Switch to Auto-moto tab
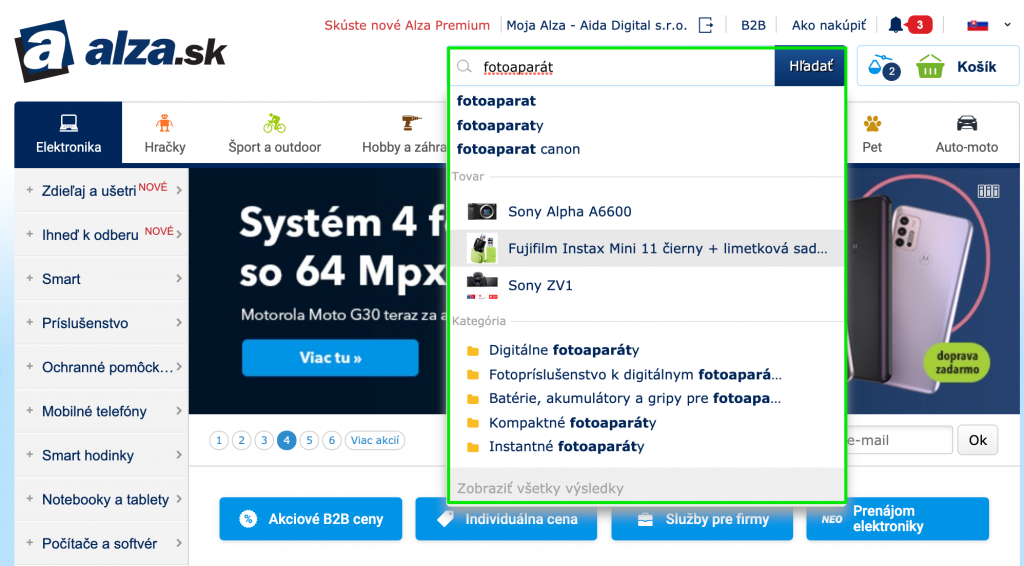 (x=967, y=133)
